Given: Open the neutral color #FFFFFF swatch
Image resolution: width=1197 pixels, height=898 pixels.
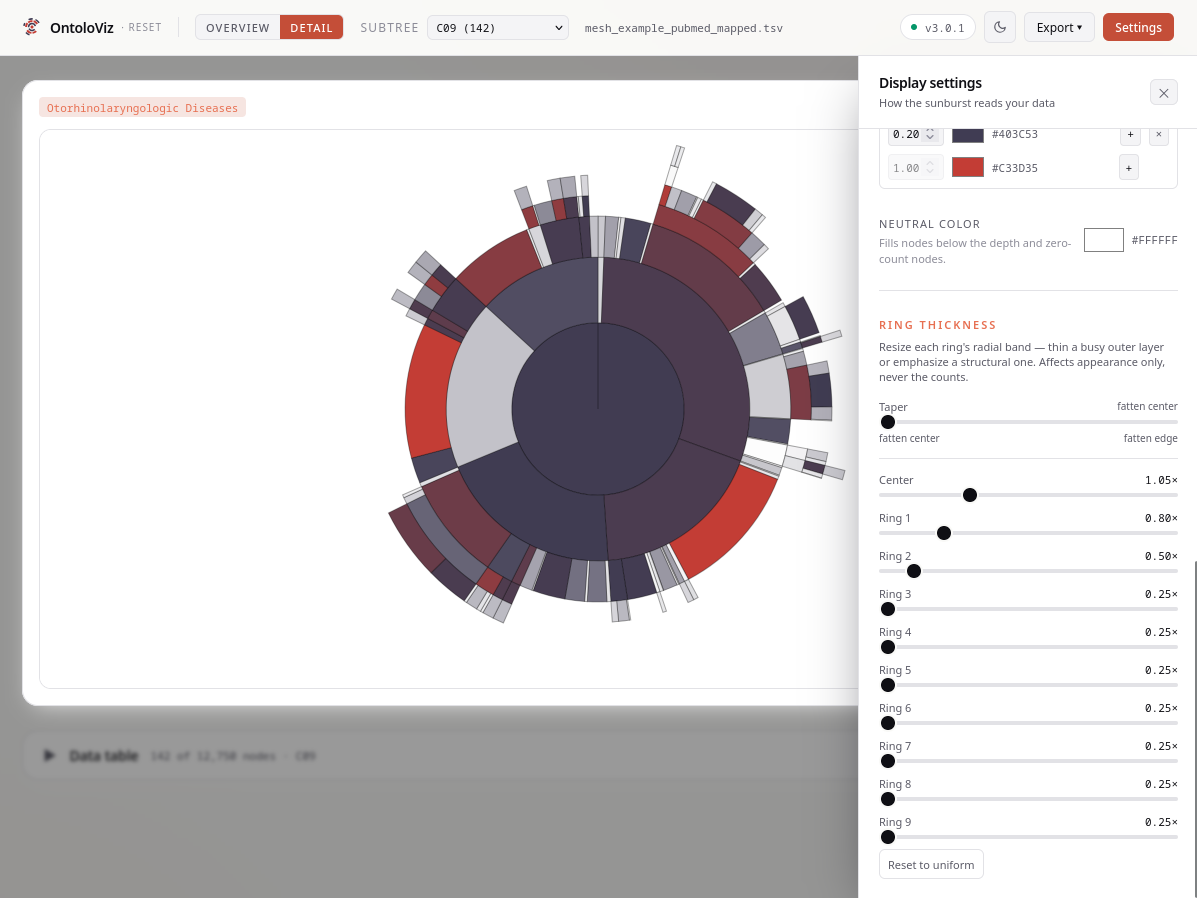Looking at the screenshot, I should coord(1103,240).
